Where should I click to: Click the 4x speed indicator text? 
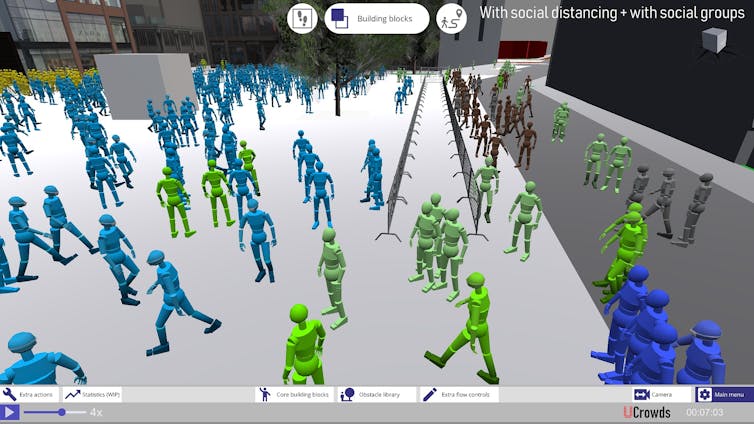96,412
